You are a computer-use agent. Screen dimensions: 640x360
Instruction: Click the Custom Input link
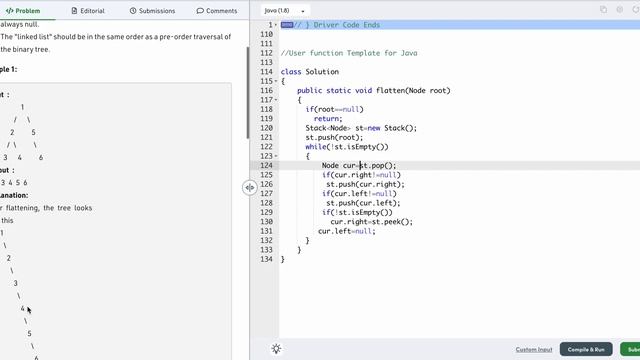point(533,349)
